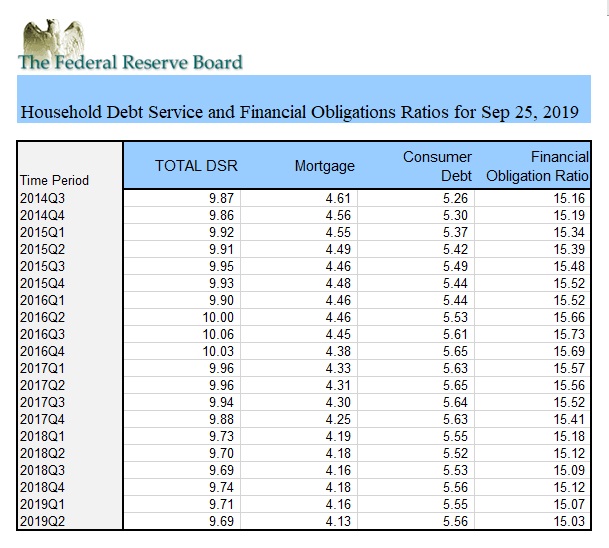Select the 2014Q3 Consumer Debt value 5.26
Viewport: 609px width, 548px height.
click(454, 199)
